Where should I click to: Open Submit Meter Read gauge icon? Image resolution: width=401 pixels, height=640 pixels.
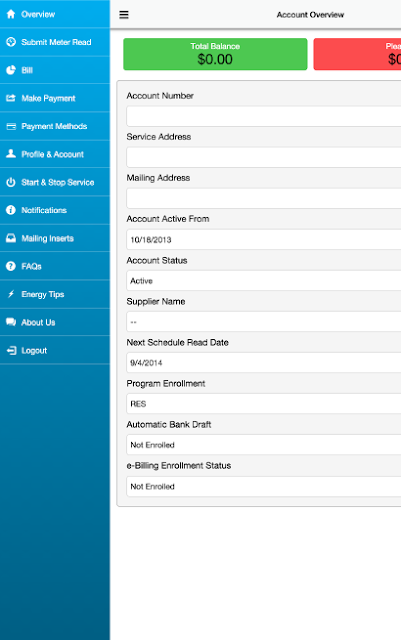pos(11,42)
